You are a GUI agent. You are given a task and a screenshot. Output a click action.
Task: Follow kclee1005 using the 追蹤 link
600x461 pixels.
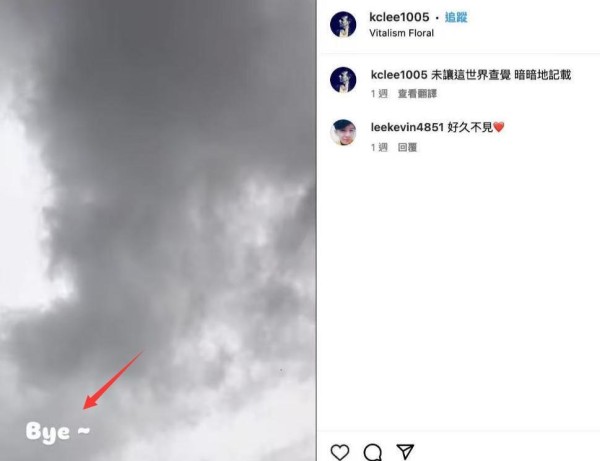point(456,17)
